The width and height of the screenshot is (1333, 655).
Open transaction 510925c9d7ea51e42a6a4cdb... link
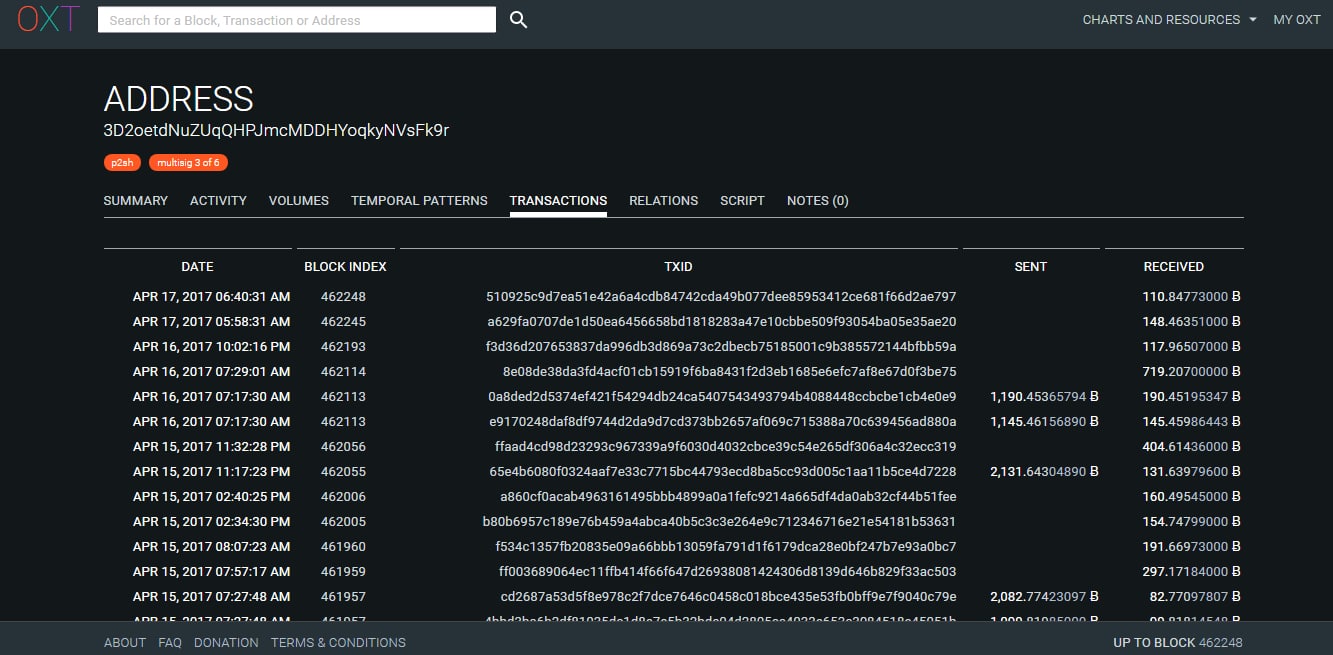pyautogui.click(x=721, y=297)
